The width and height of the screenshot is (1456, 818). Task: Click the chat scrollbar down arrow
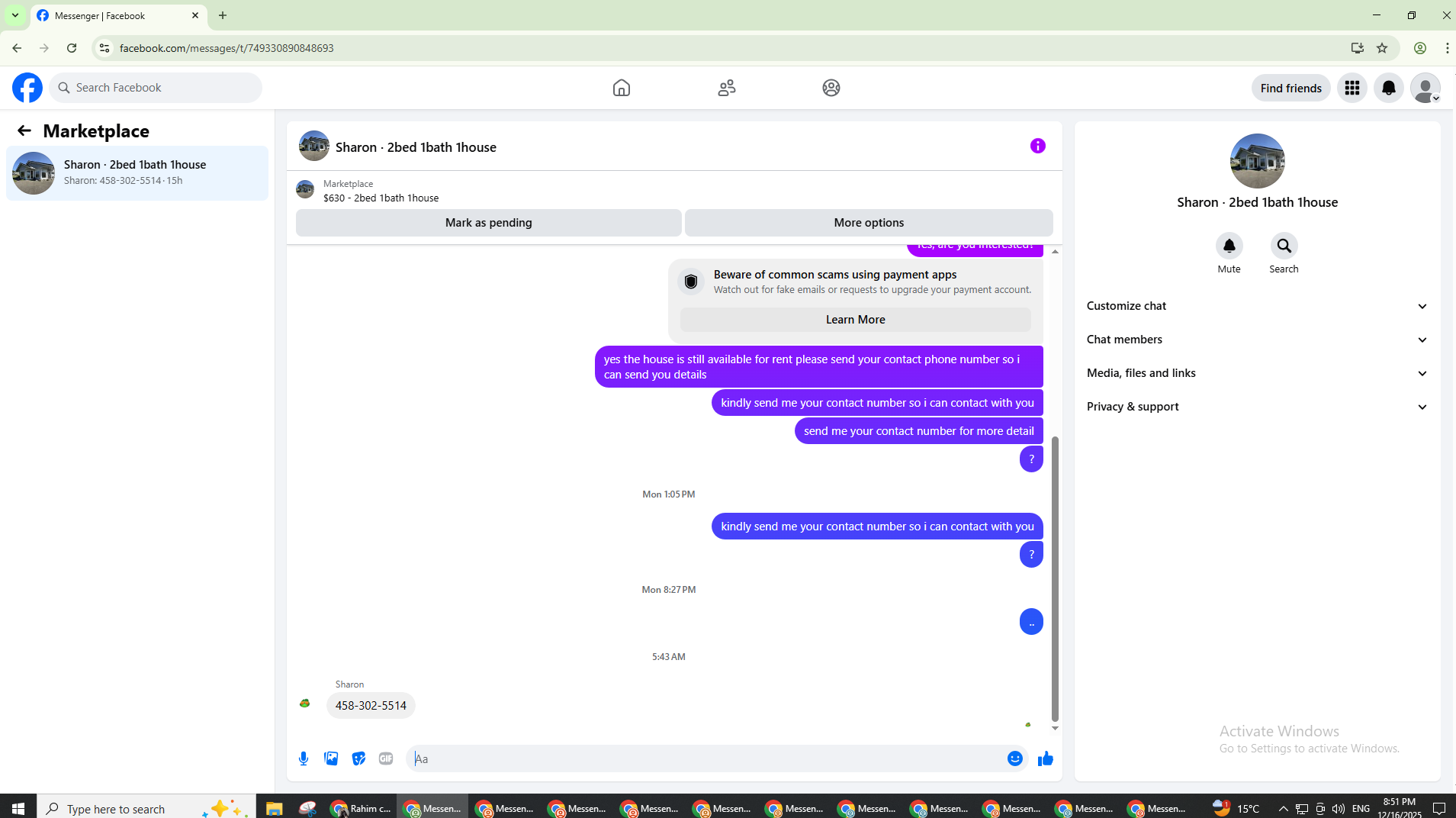point(1055,728)
